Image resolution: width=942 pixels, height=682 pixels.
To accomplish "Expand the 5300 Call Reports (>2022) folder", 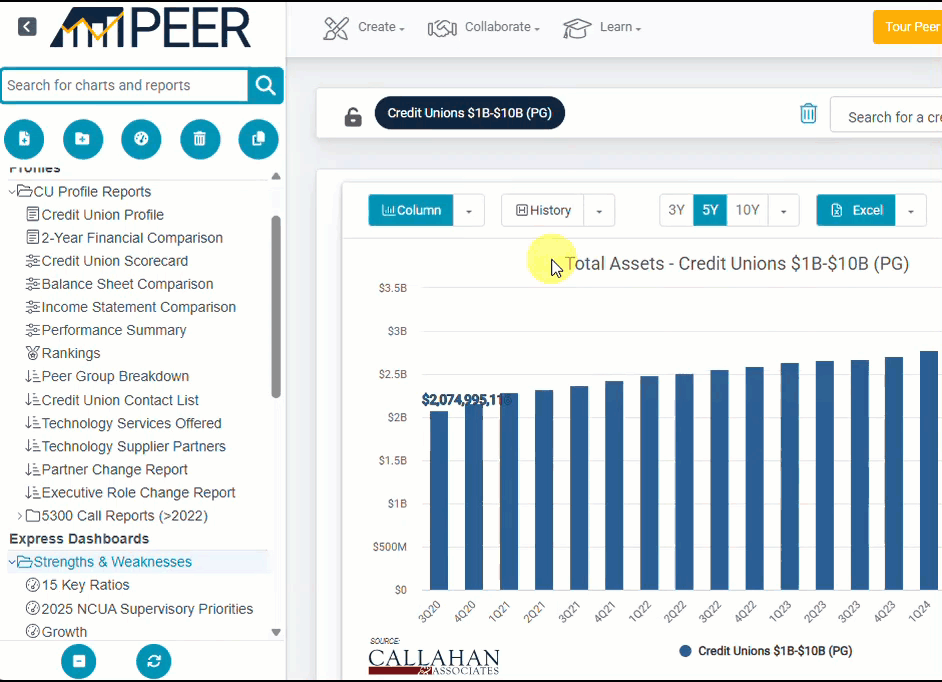I will click(20, 516).
